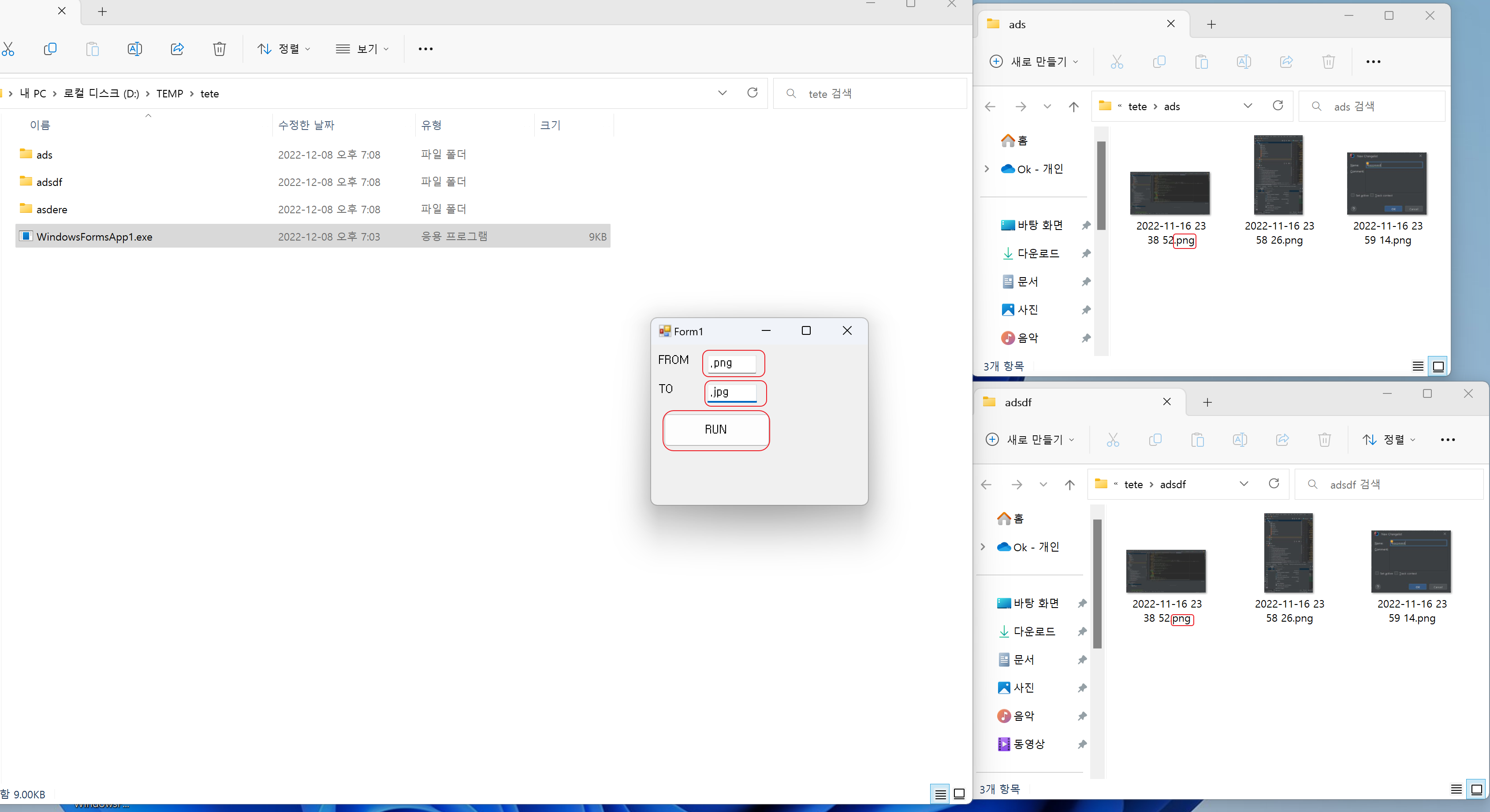Click the delete trash icon in tete toolbar
This screenshot has width=1490, height=812.
pos(219,49)
